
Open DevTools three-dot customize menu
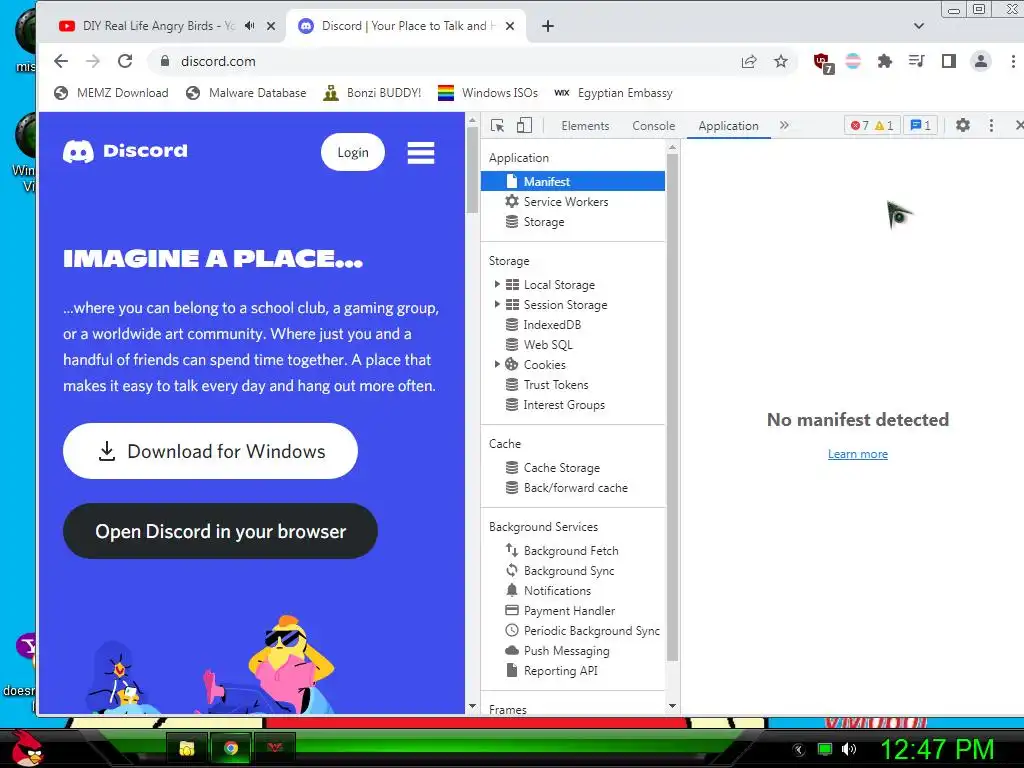click(x=991, y=125)
